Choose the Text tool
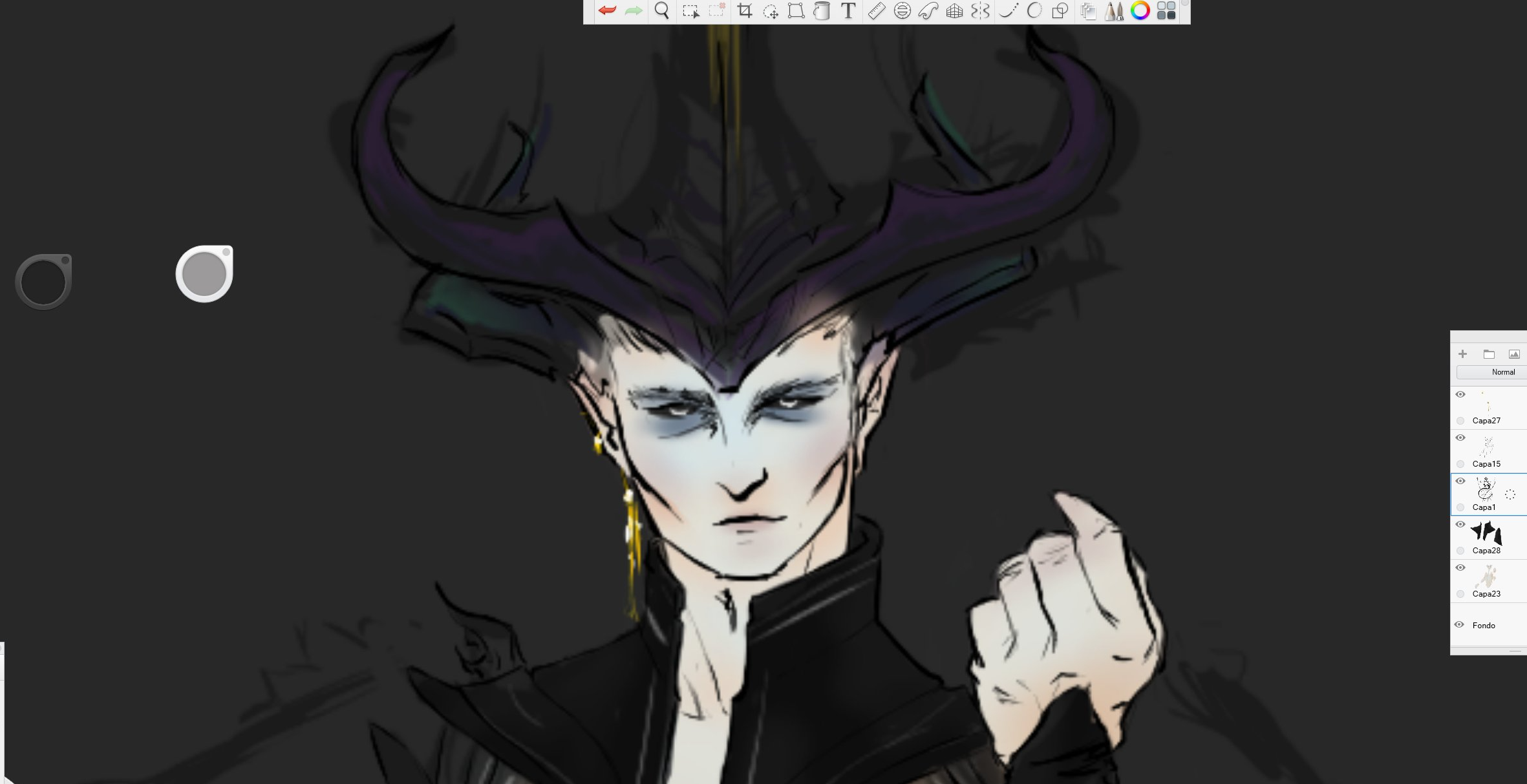This screenshot has height=784, width=1527. click(848, 10)
